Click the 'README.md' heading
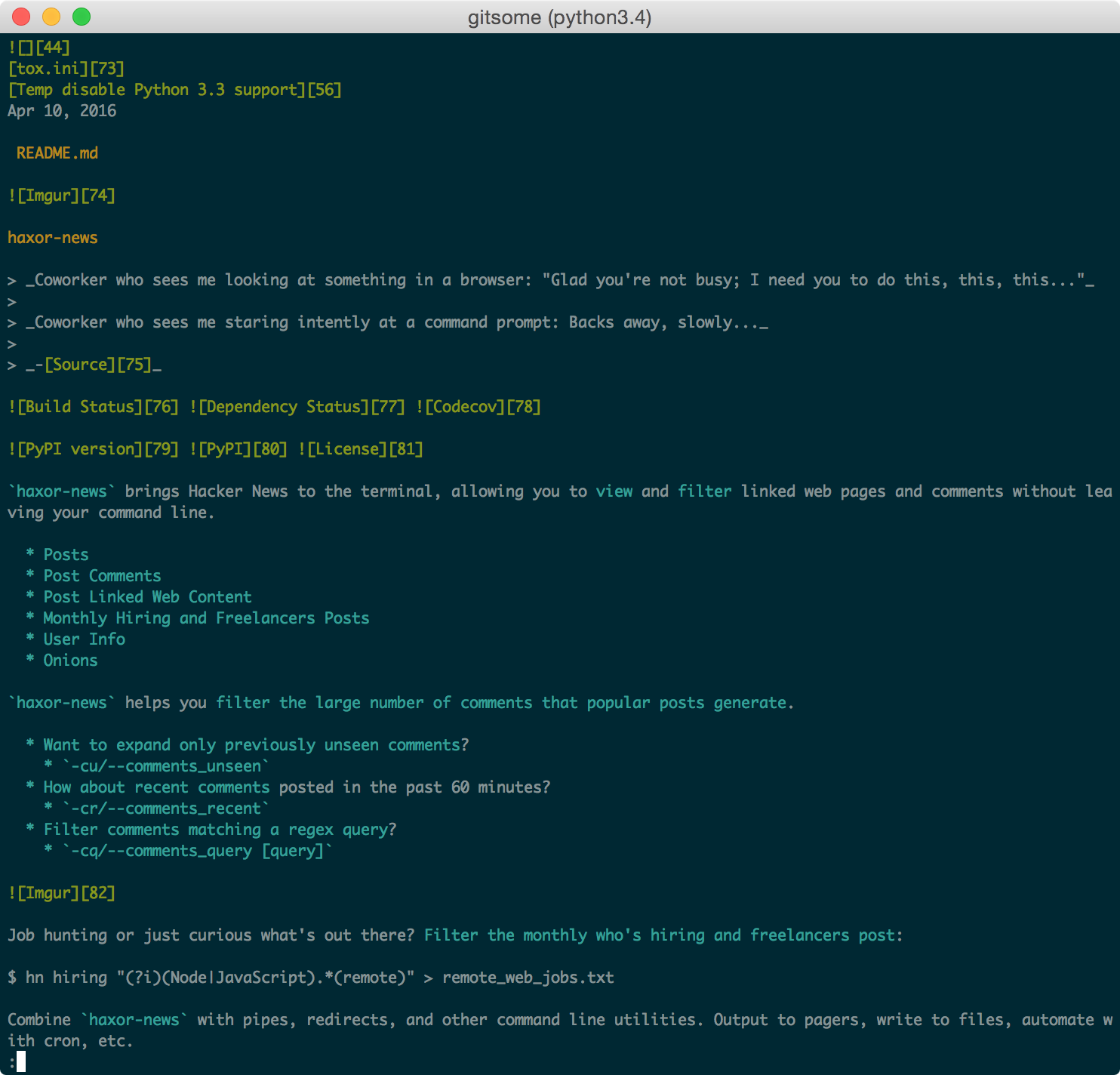 point(57,153)
